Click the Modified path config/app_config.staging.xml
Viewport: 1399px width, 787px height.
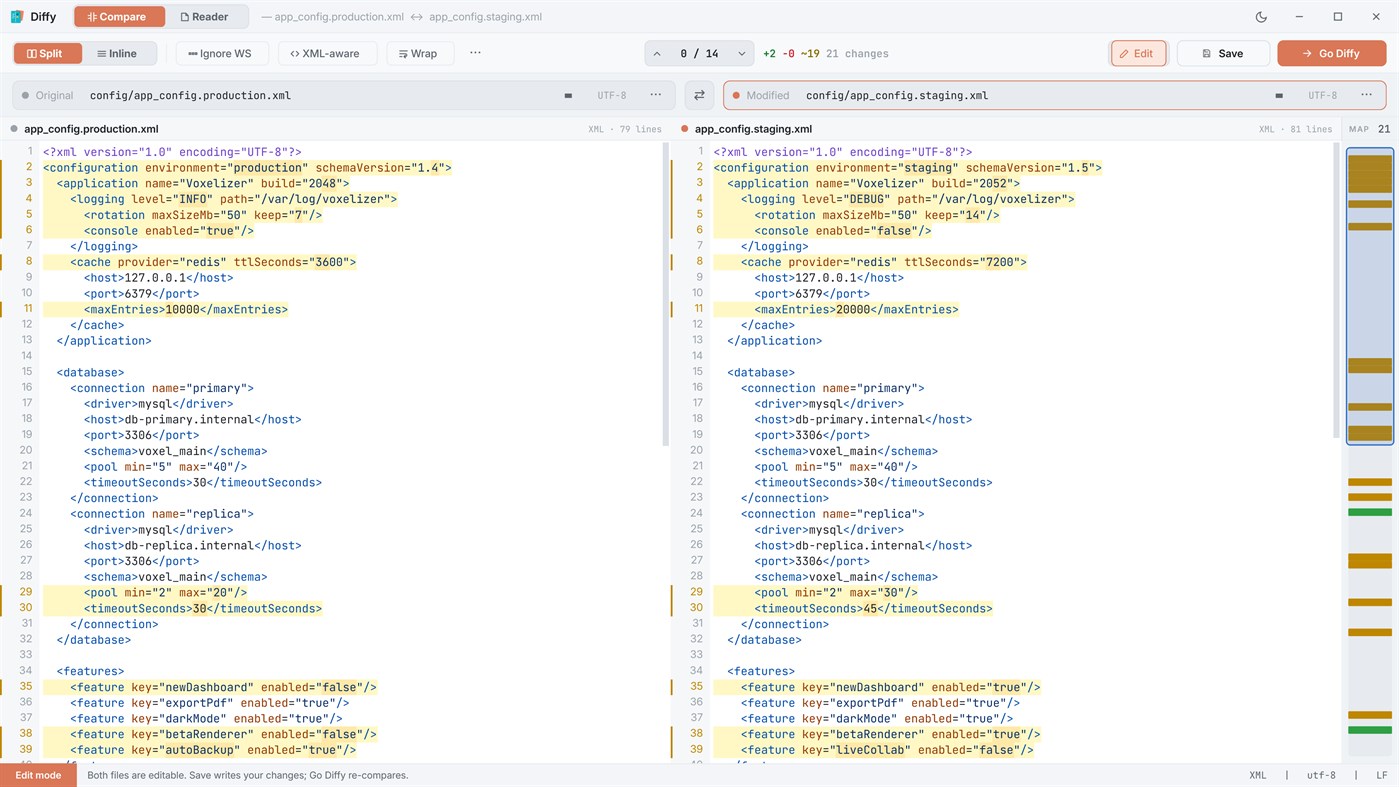(897, 96)
